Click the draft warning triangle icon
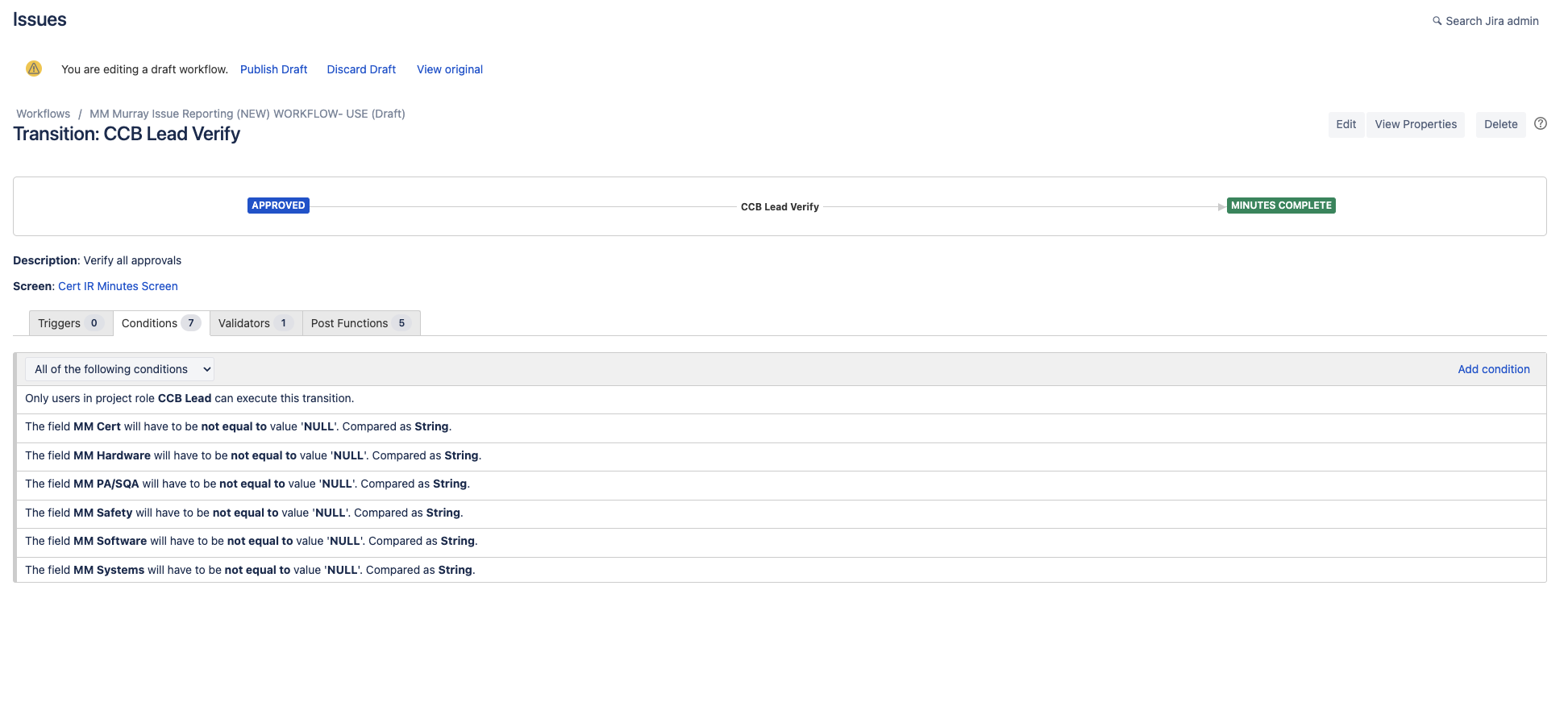Image resolution: width=1568 pixels, height=702 pixels. pyautogui.click(x=34, y=69)
